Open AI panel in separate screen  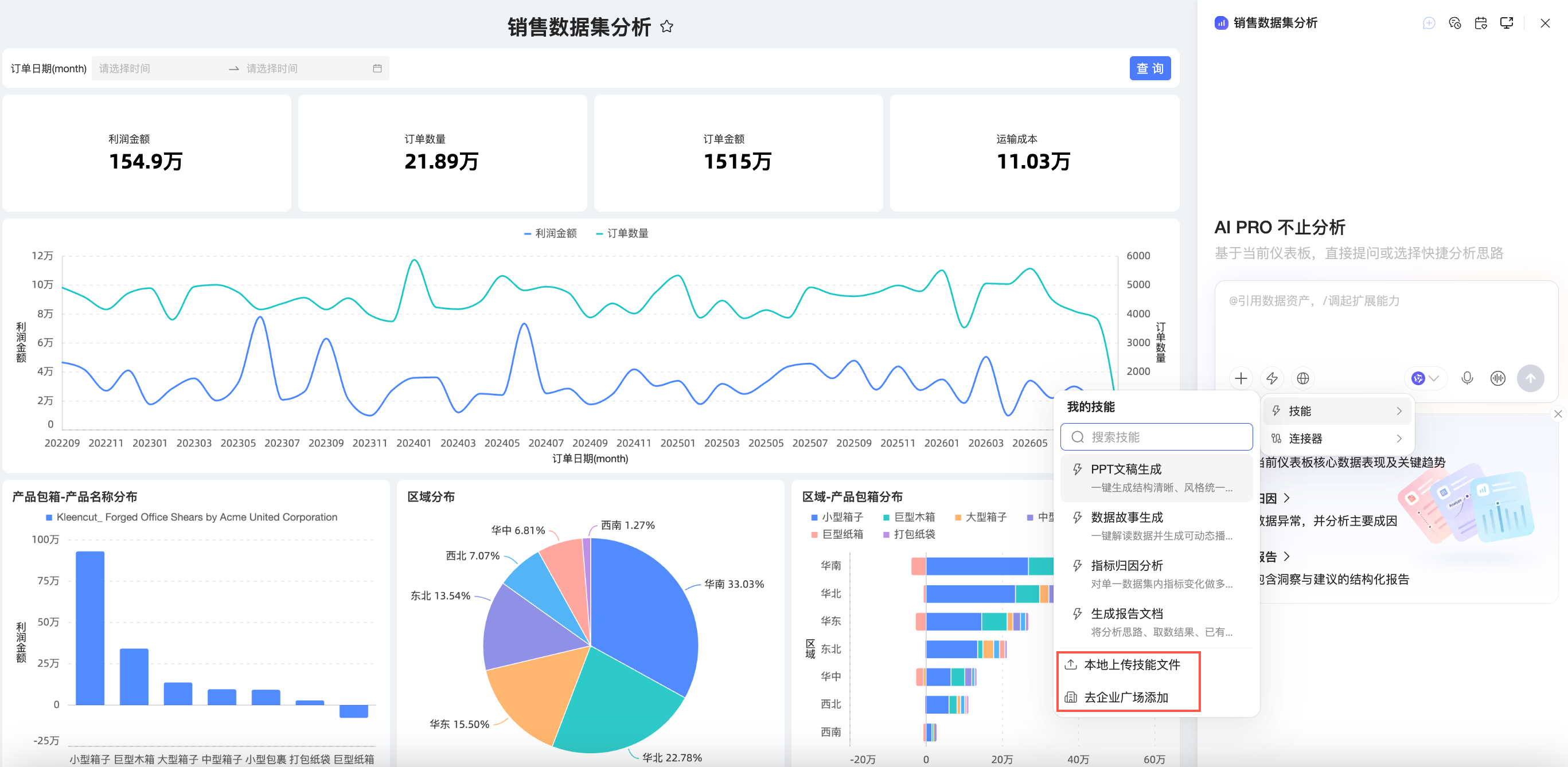pos(1507,23)
